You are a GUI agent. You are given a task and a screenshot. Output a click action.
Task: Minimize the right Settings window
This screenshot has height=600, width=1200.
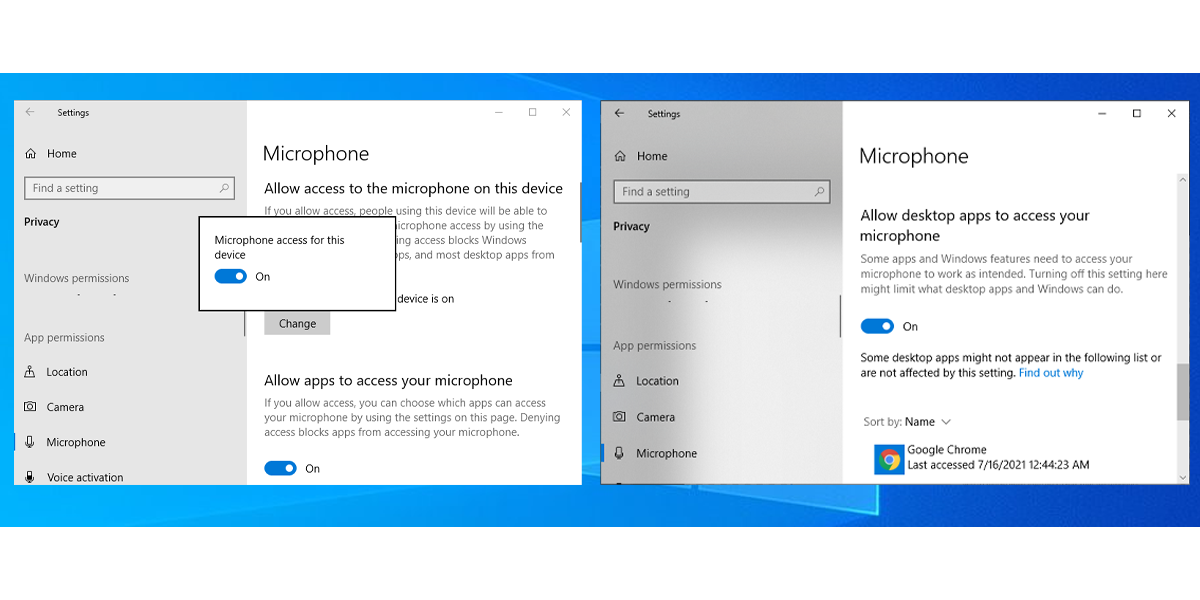point(1101,114)
